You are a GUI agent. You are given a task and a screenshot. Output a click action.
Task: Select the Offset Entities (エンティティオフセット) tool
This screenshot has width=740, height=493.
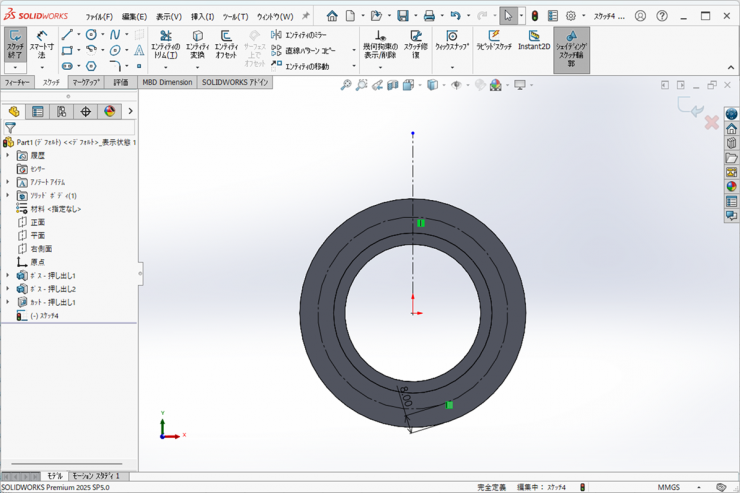(226, 44)
